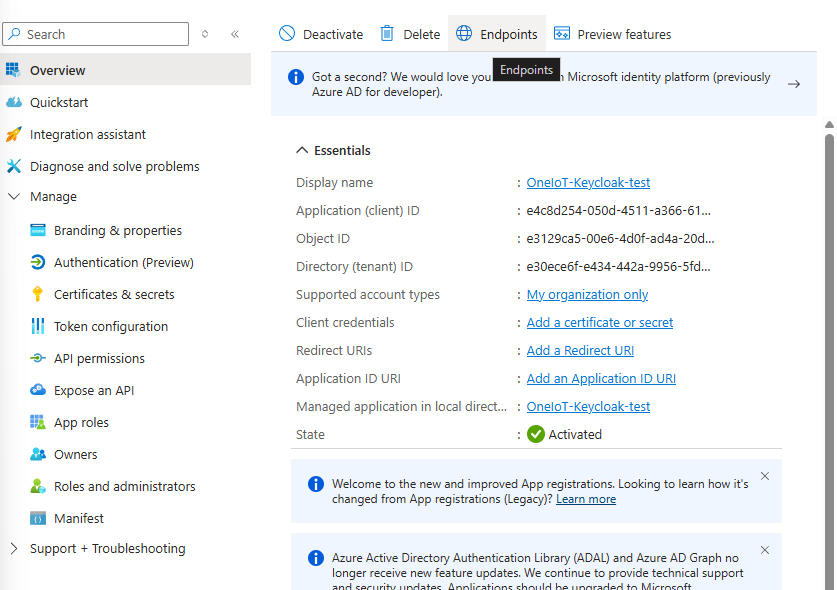Click the Diagnose and solve problems wrench icon
Image resolution: width=837 pixels, height=590 pixels.
click(14, 166)
